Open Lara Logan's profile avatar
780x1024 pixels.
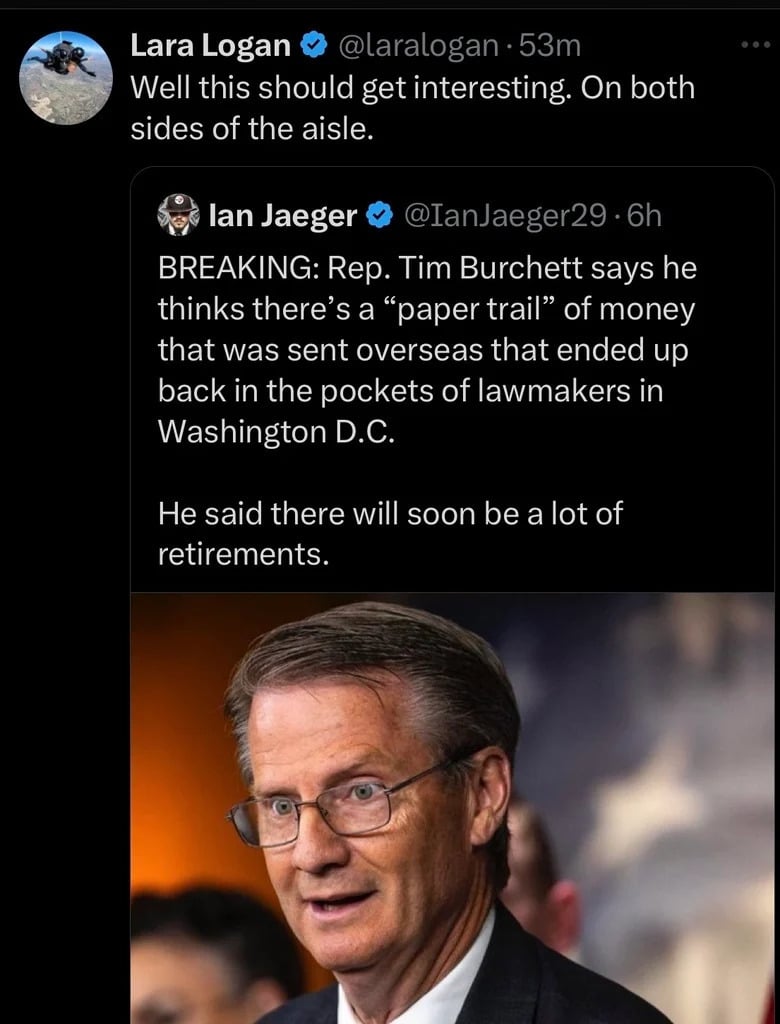click(x=66, y=78)
